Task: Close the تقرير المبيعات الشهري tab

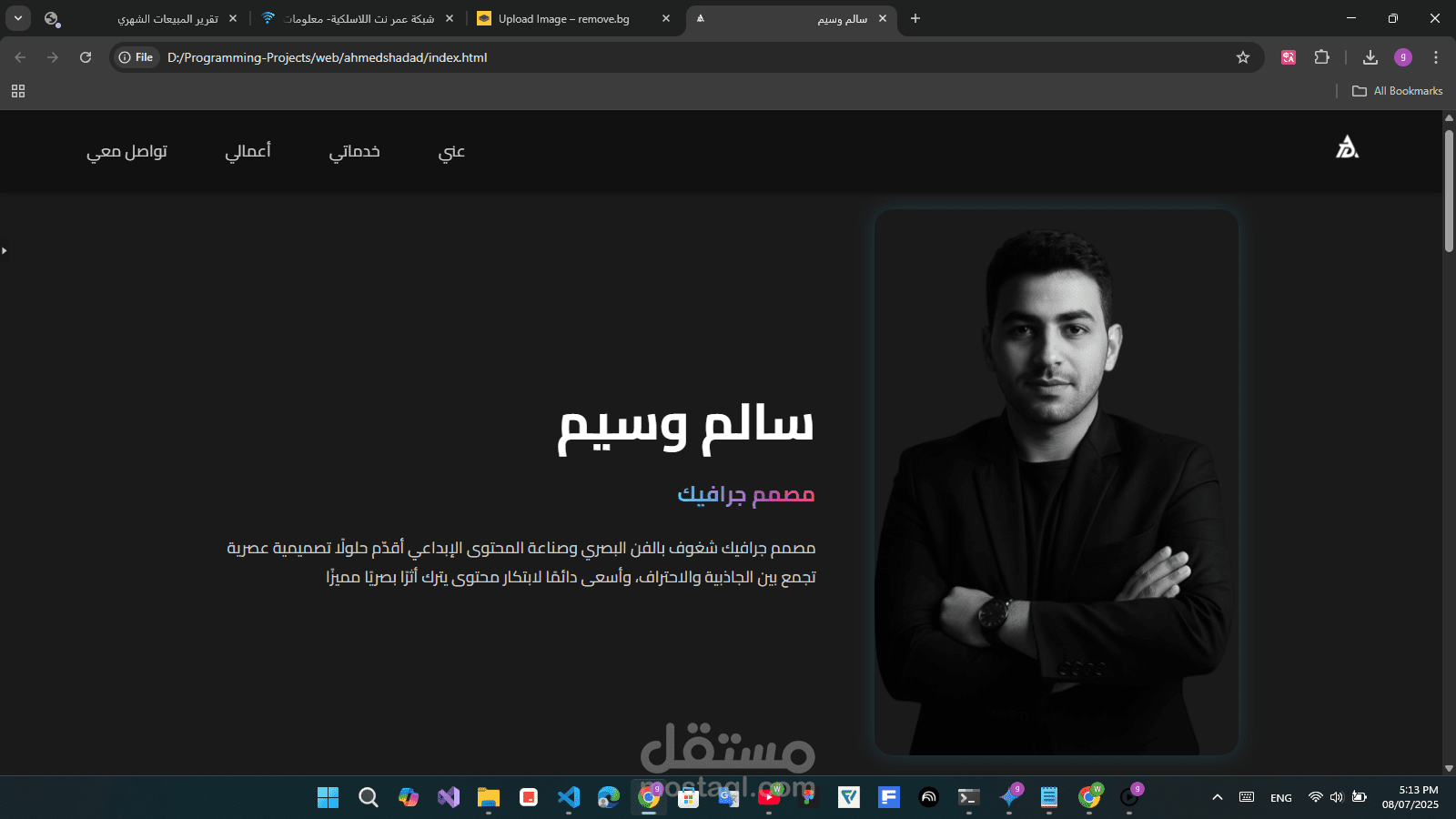Action: (x=233, y=18)
